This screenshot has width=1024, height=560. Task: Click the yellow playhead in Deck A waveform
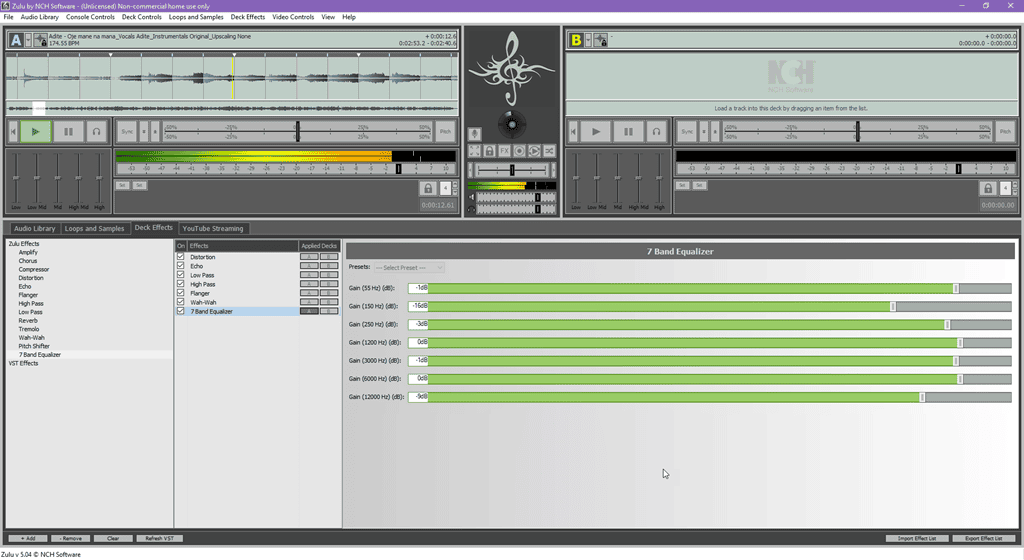tap(234, 77)
